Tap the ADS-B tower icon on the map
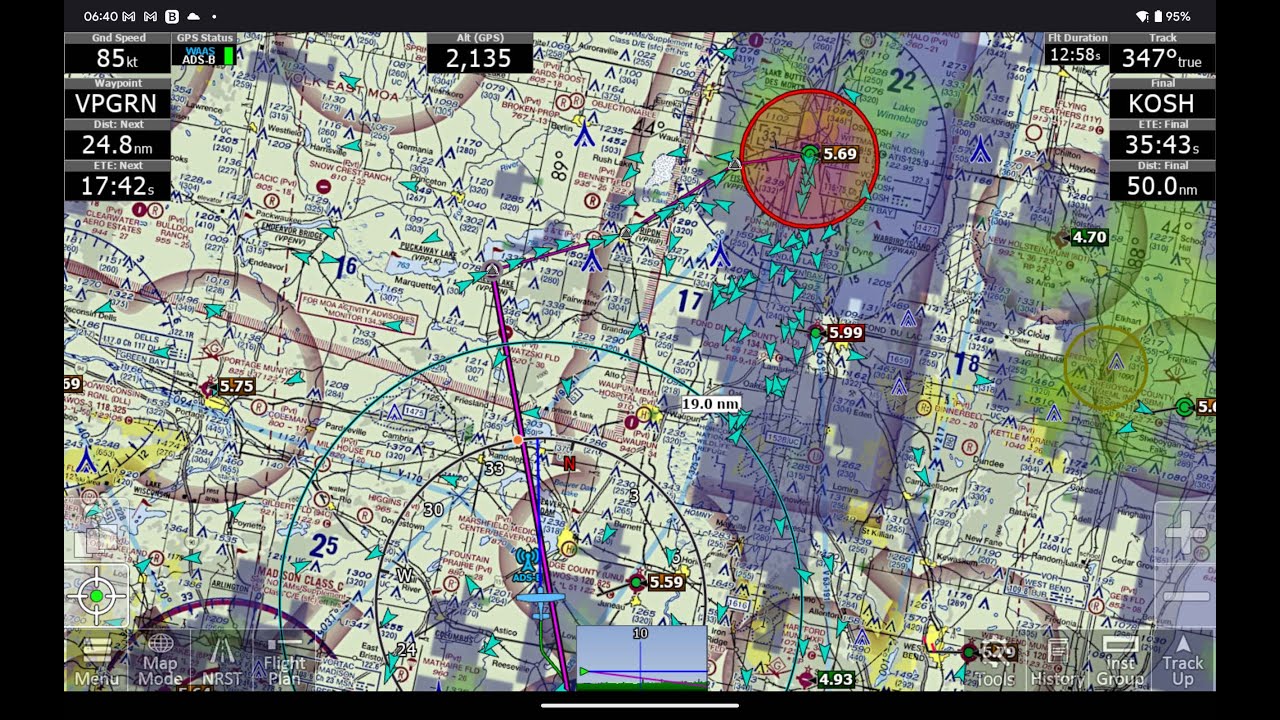 (526, 565)
